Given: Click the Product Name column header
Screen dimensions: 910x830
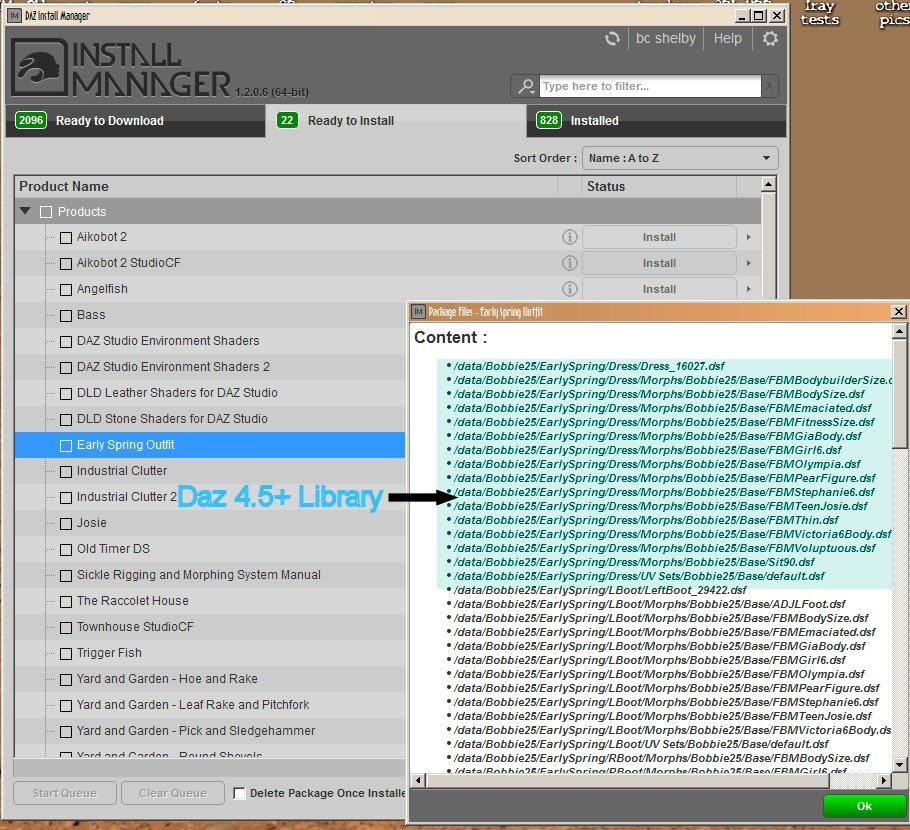Looking at the screenshot, I should pos(286,186).
